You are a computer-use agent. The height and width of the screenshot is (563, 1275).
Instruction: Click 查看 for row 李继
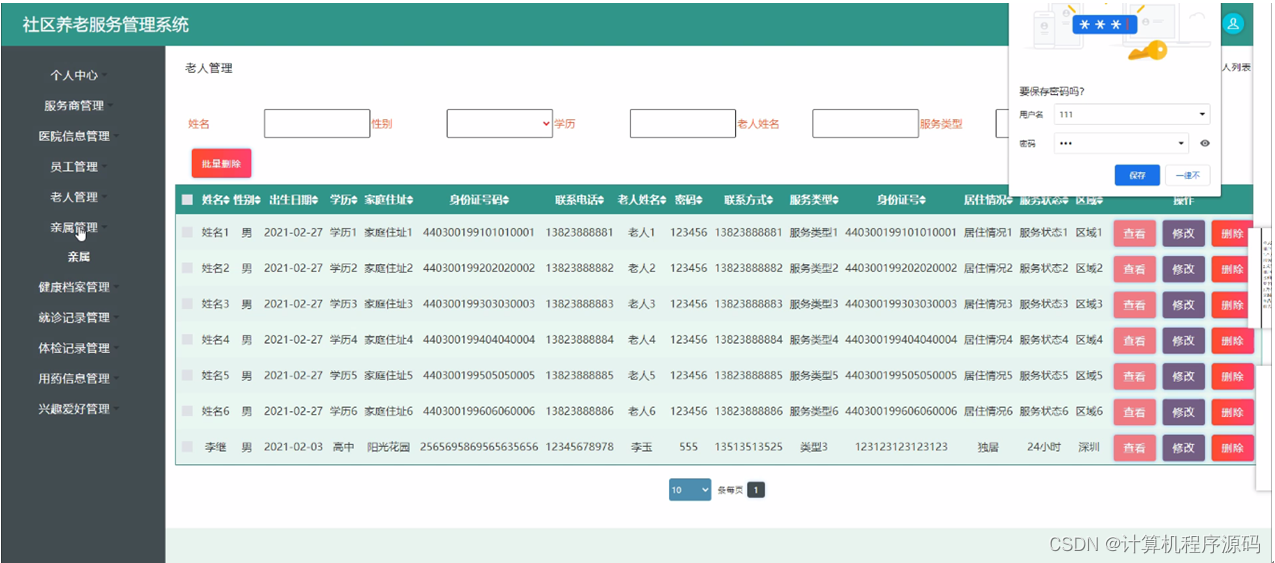click(x=1134, y=448)
